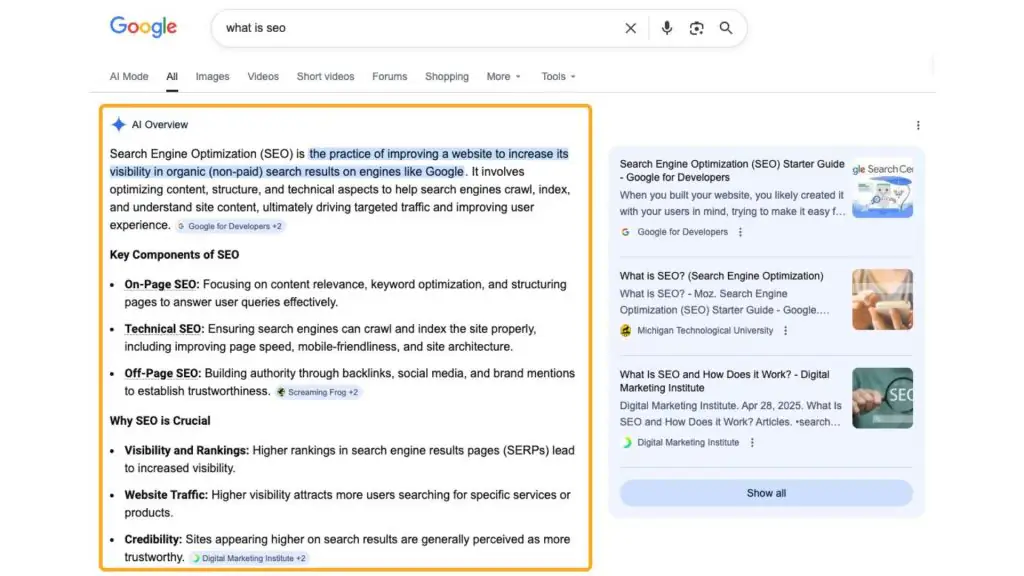Open the SEO Starter Guide source link

pyautogui.click(x=731, y=170)
